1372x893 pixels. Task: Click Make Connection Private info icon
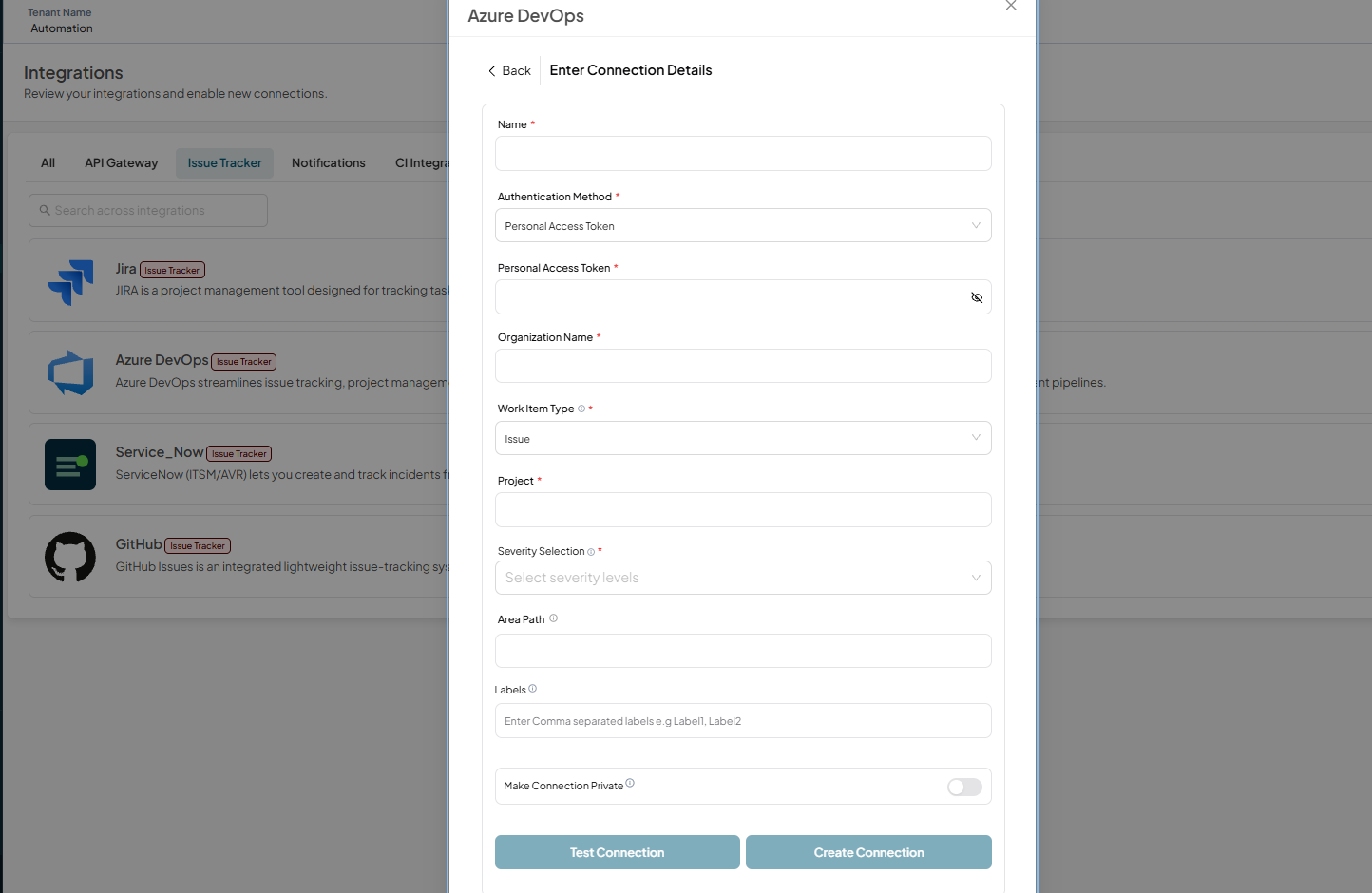[630, 783]
